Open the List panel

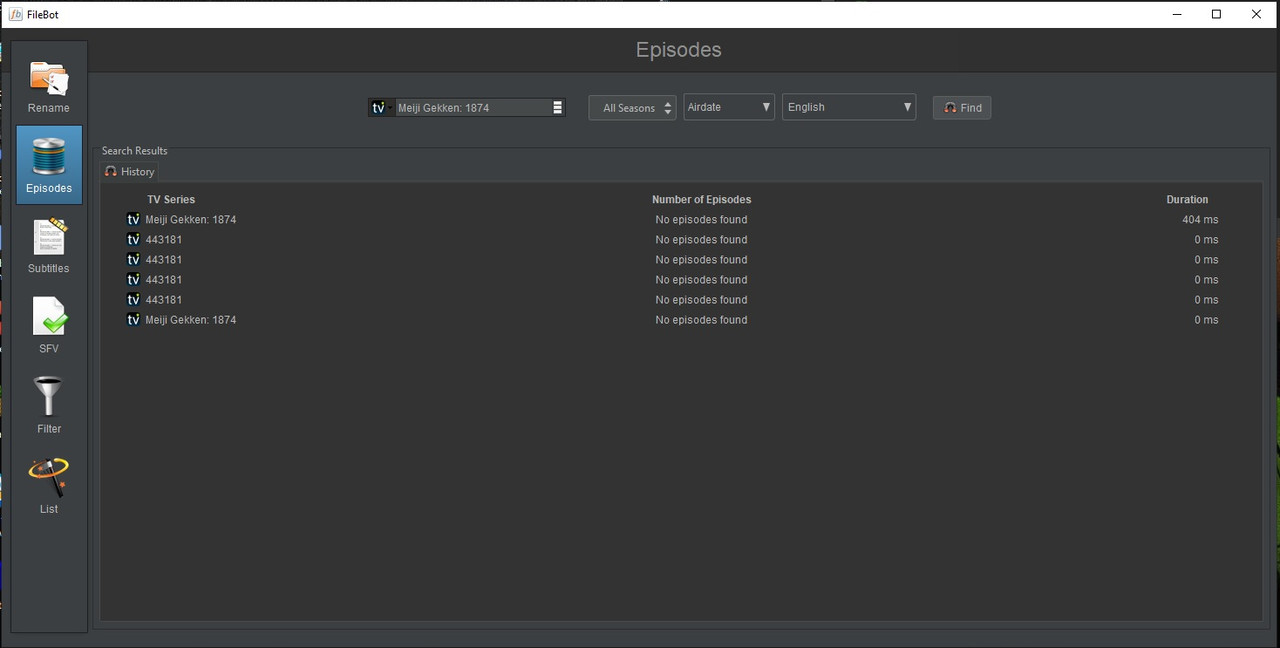coord(49,486)
